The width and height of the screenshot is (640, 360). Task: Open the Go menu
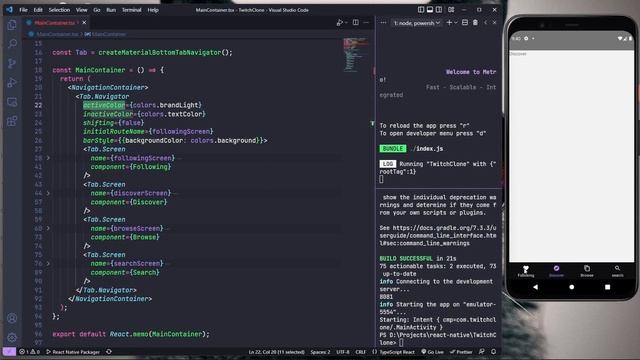[97, 10]
